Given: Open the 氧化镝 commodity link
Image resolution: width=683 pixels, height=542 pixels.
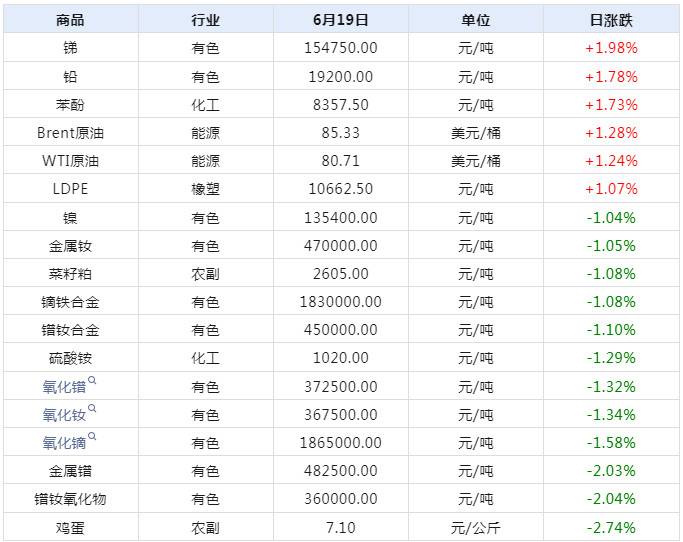Looking at the screenshot, I should point(64,443).
